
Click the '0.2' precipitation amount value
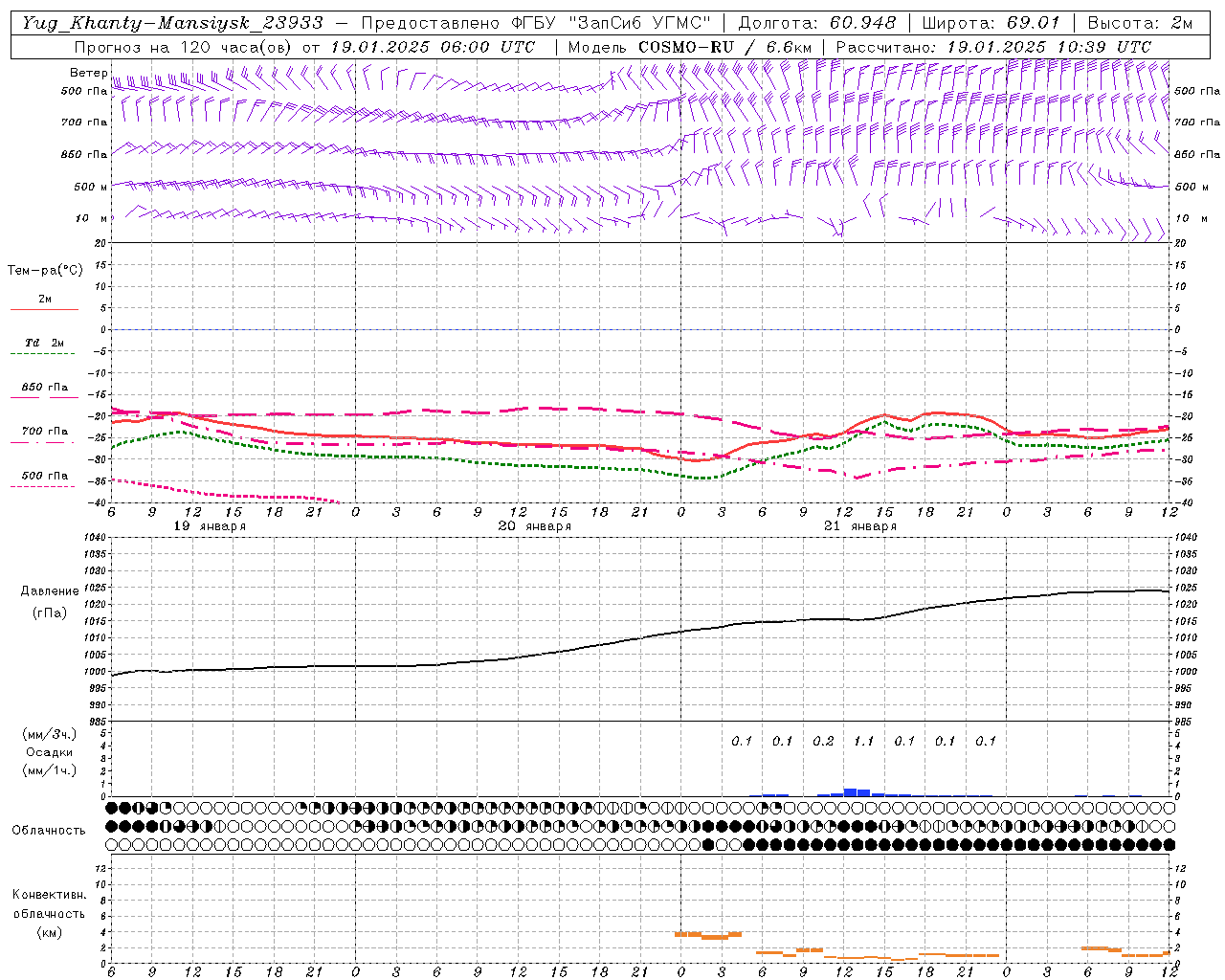tap(823, 741)
